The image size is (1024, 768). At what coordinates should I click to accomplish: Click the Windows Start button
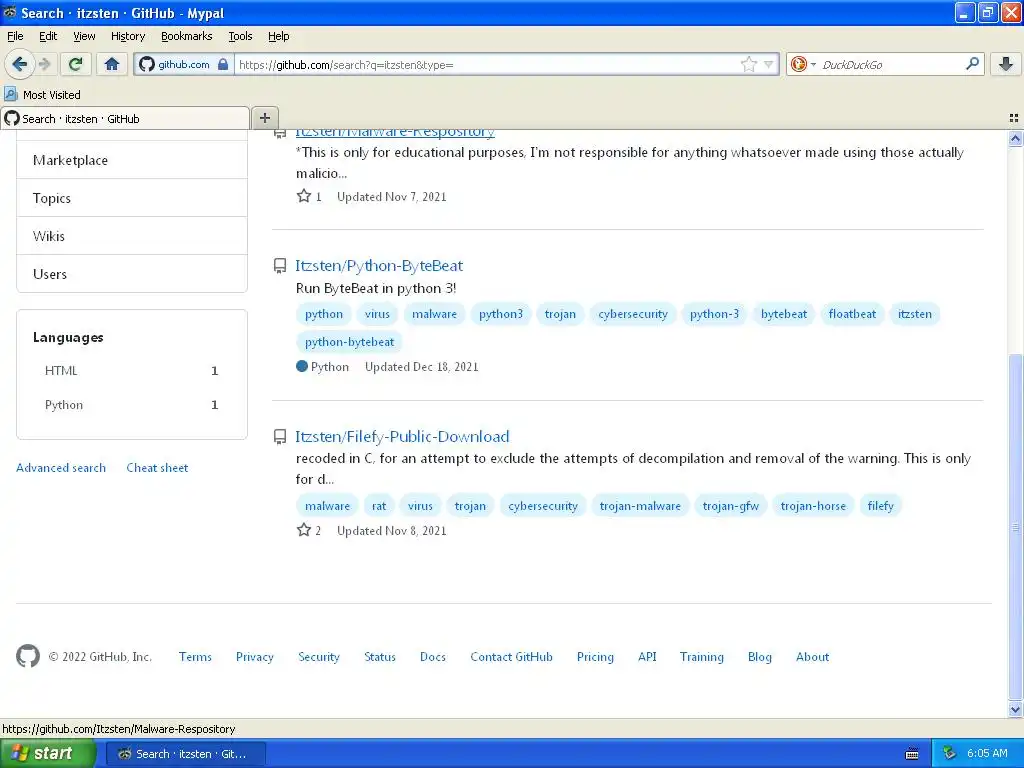pos(47,753)
